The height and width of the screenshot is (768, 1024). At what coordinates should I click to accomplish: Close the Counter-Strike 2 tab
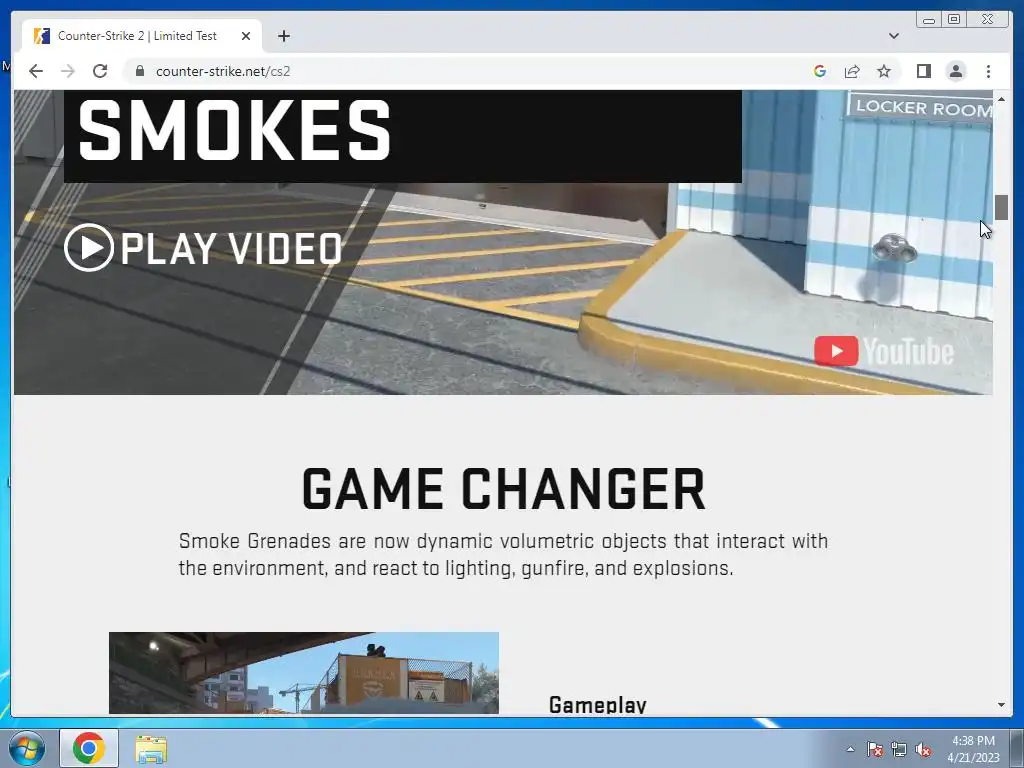click(246, 36)
